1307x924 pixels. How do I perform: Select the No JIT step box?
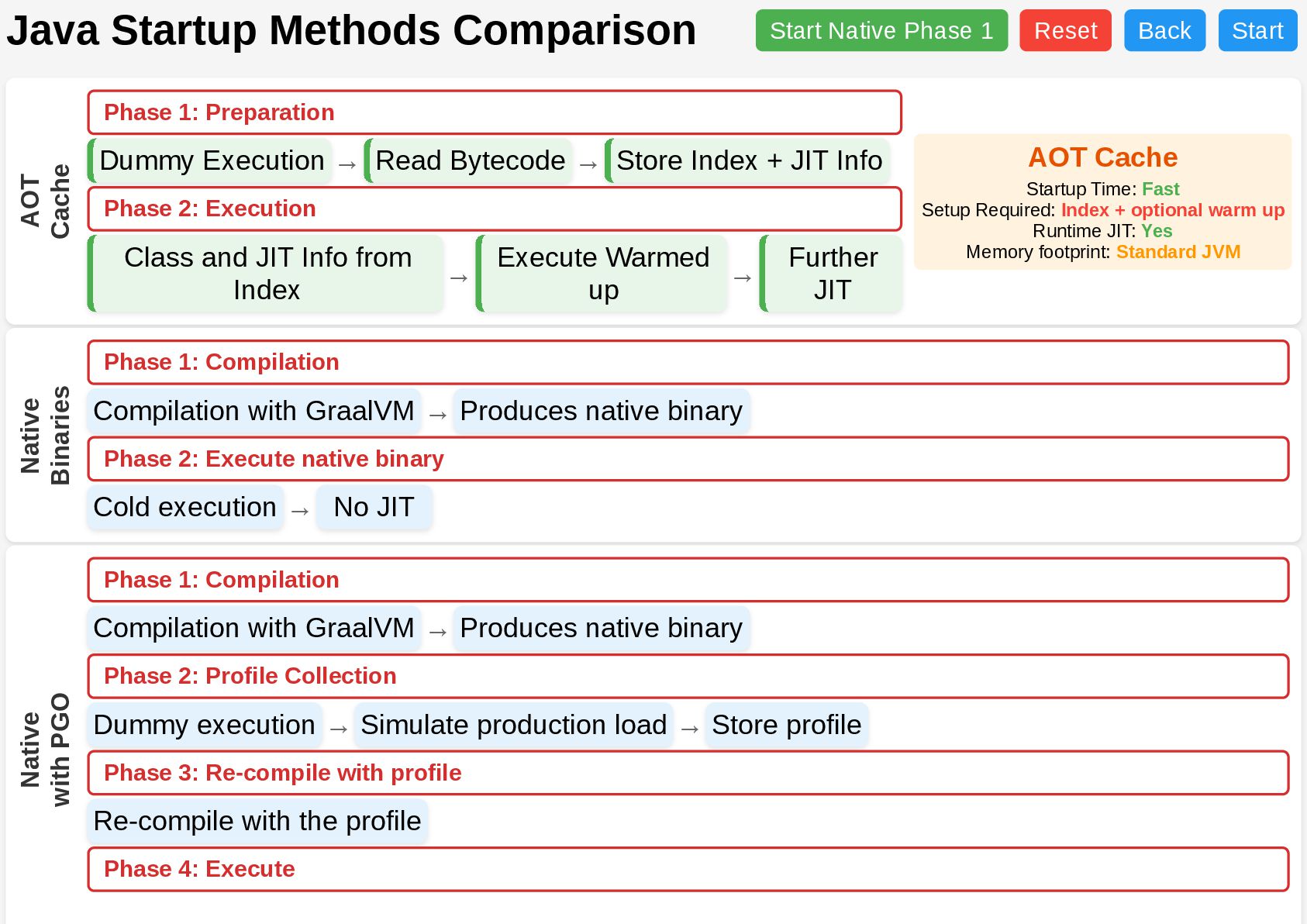coord(374,508)
